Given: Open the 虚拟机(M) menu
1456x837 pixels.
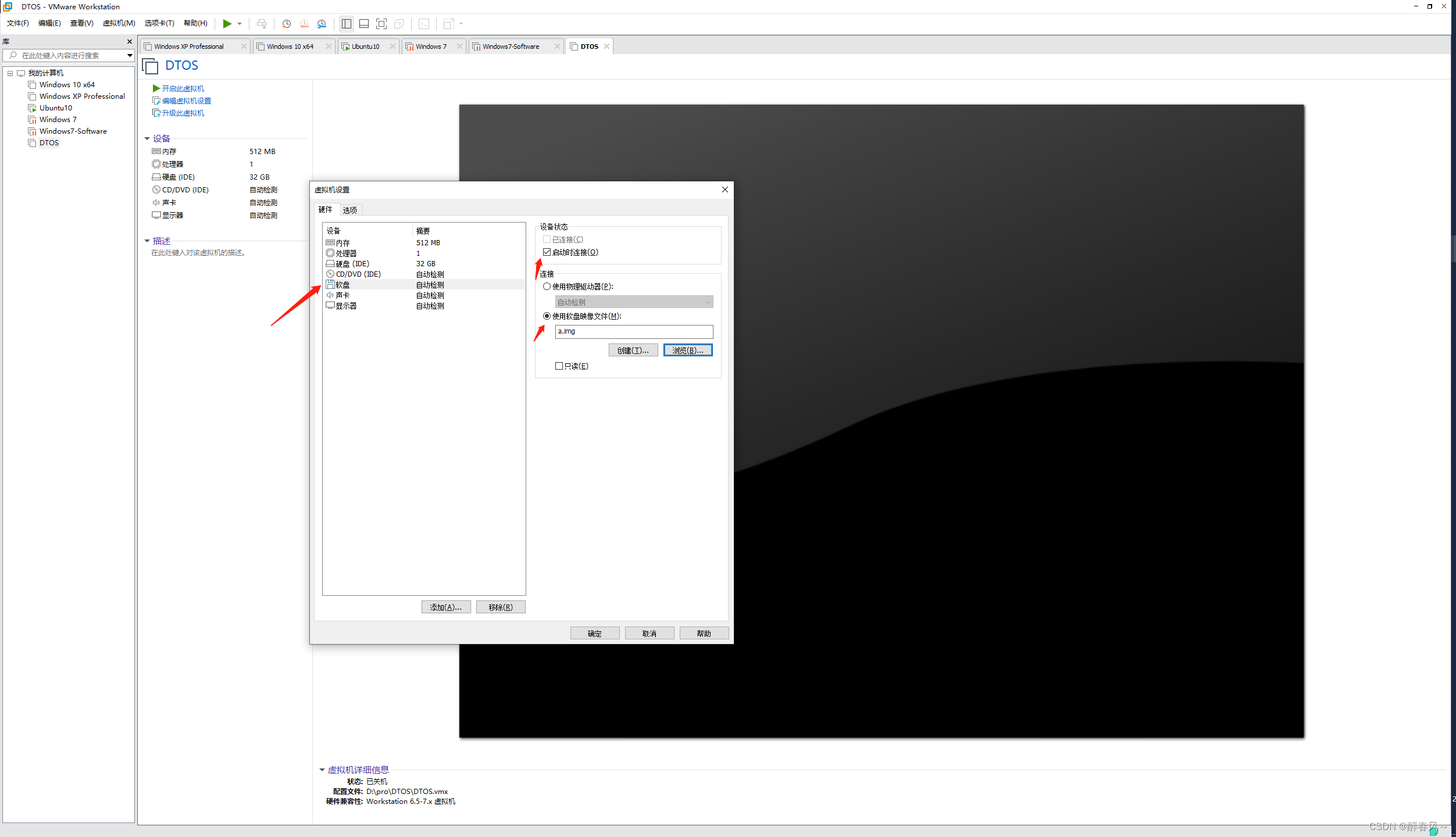Looking at the screenshot, I should point(119,23).
